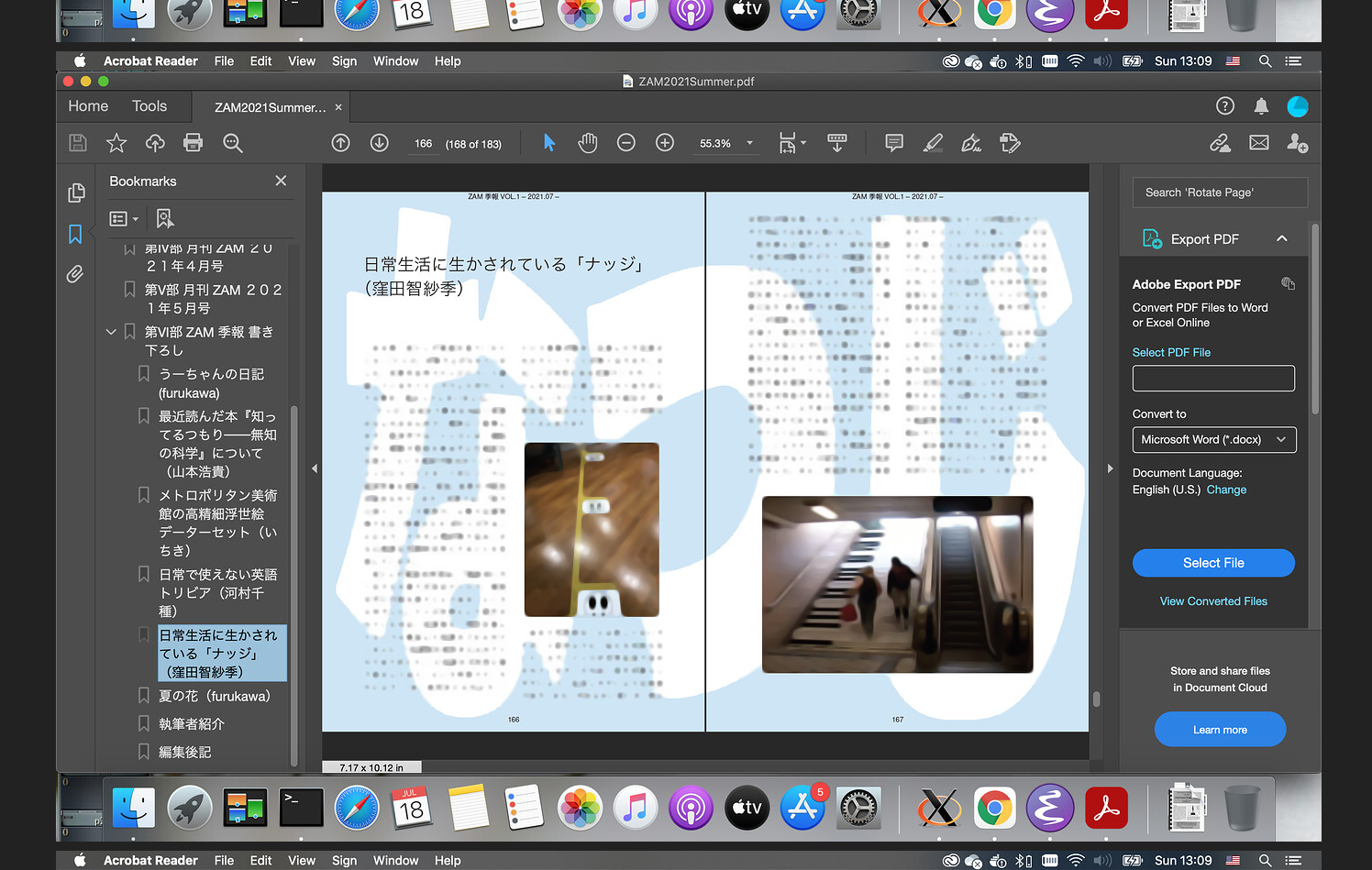Toggle the Page Thumbnails panel icon

click(75, 193)
